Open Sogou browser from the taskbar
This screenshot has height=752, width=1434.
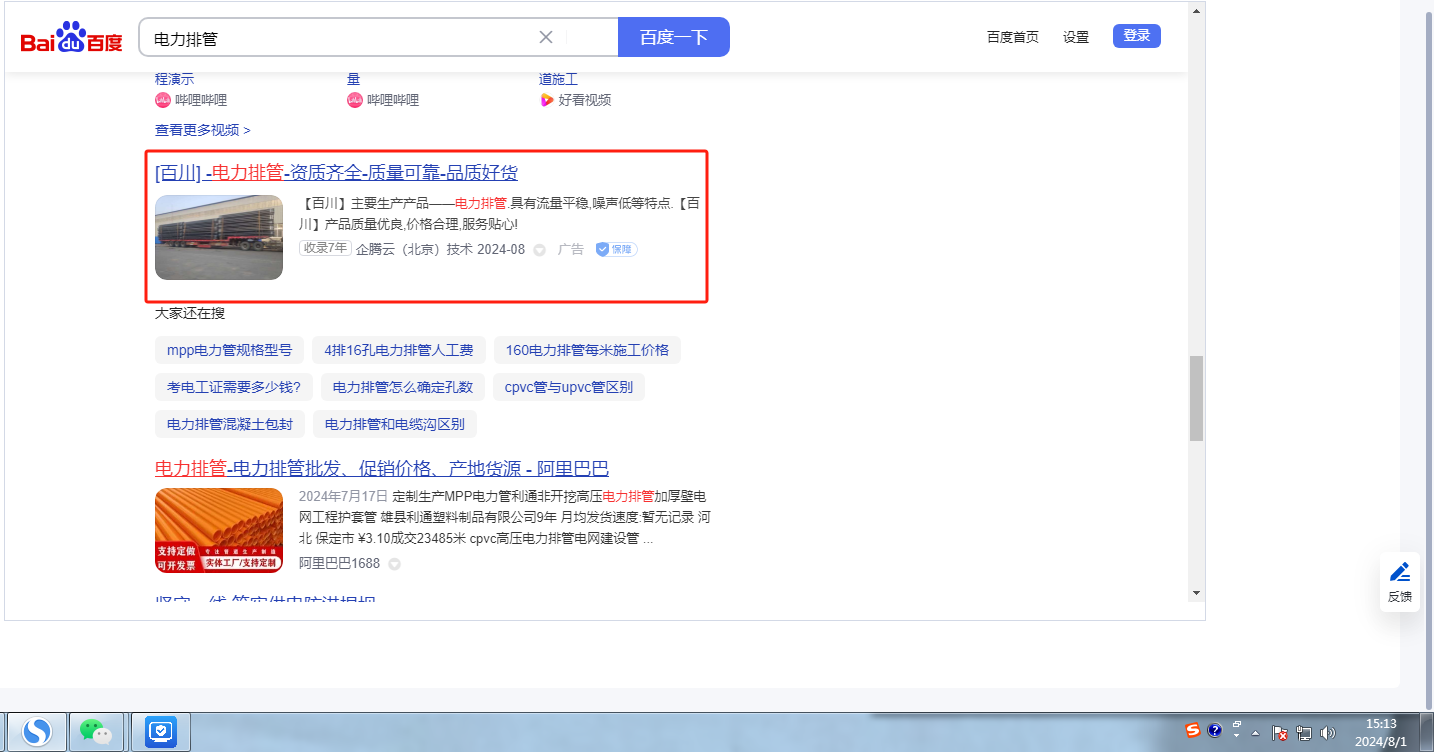(37, 733)
